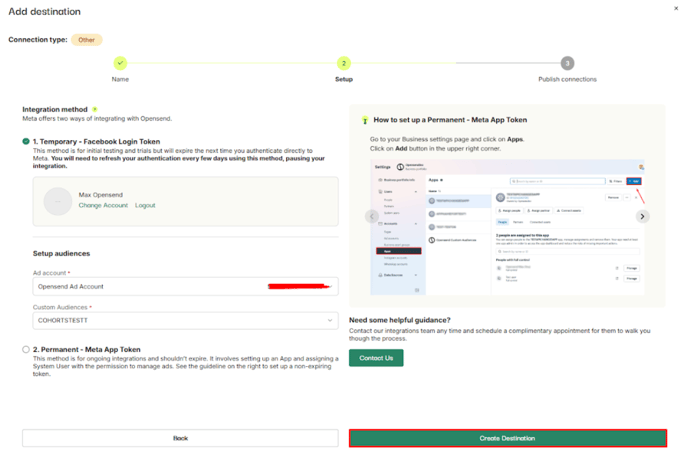Go to previous guide slide arrow
688x452 pixels.
coord(372,216)
